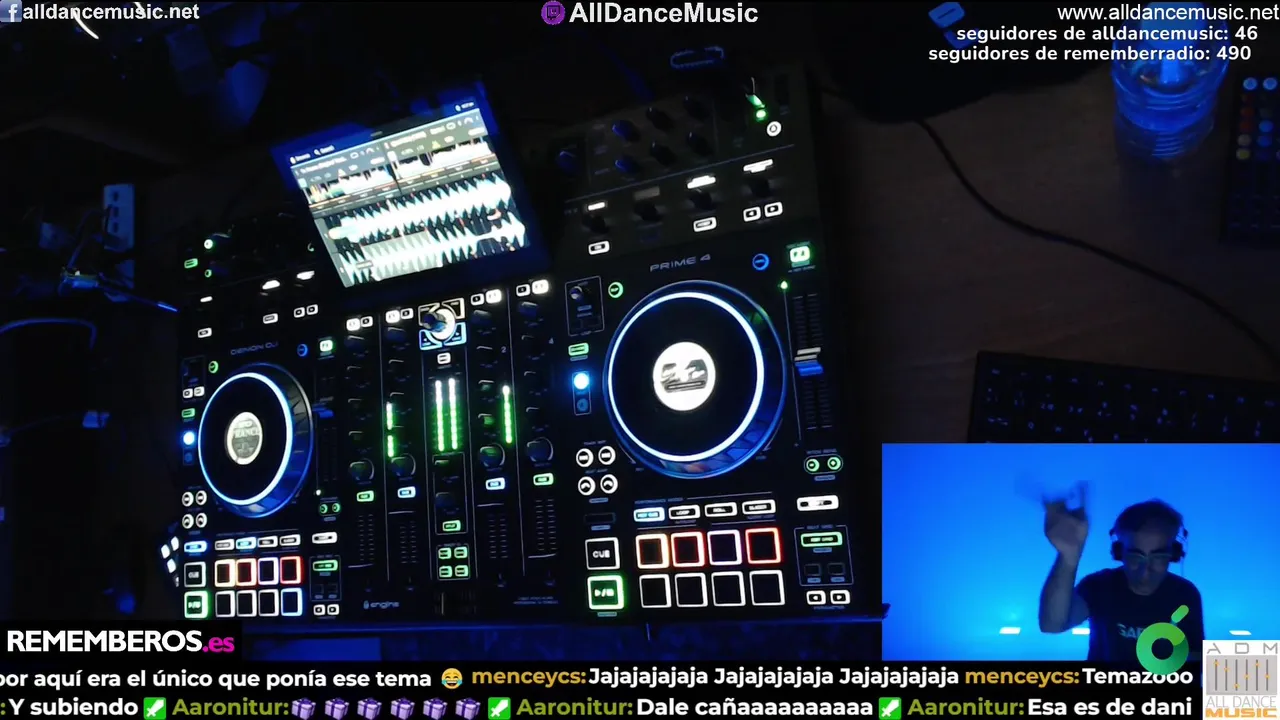1280x720 pixels.
Task: Select the AllDanceMusic channel name beside Twitch icon
Action: 663,13
